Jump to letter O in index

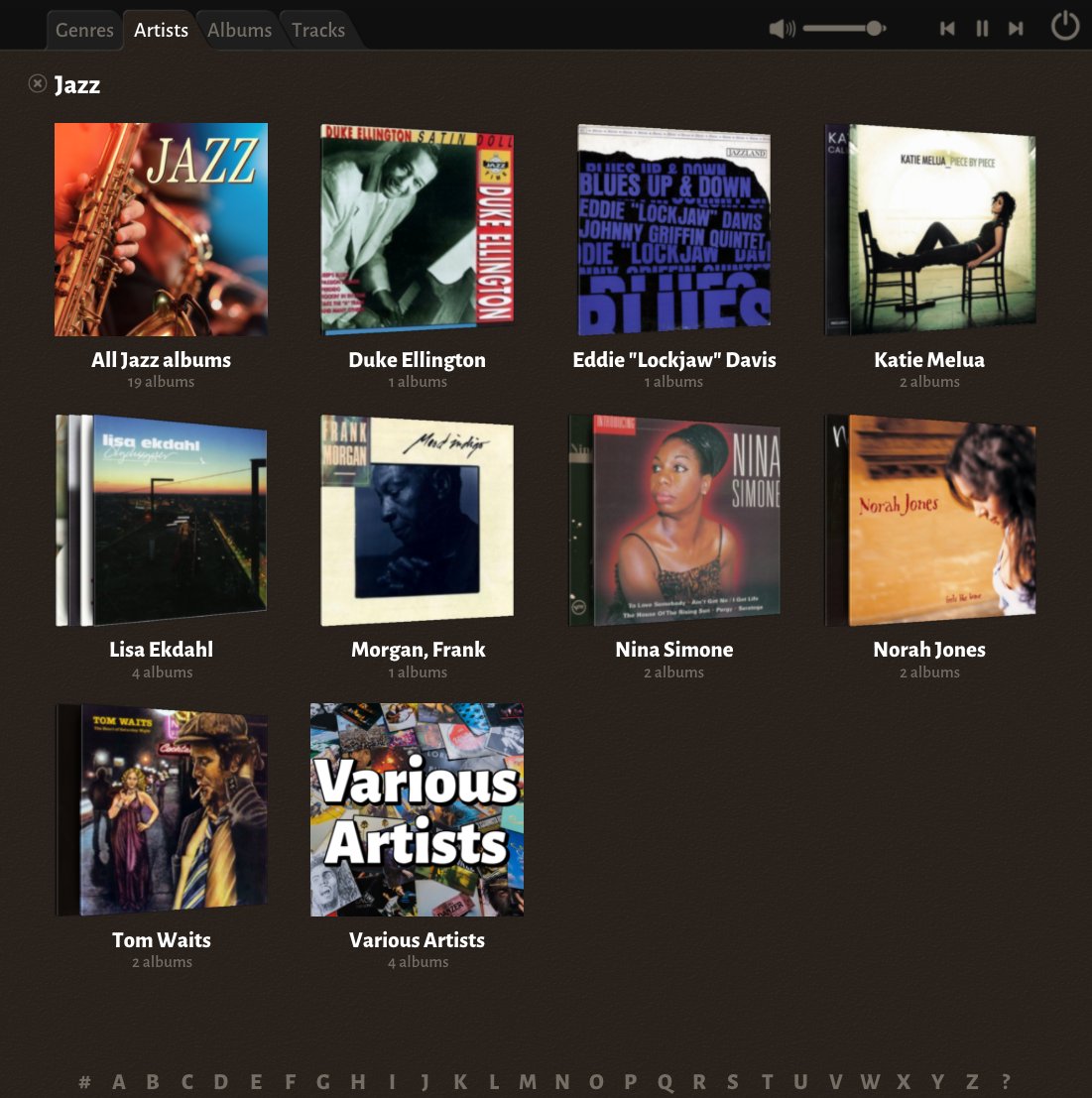[596, 1082]
